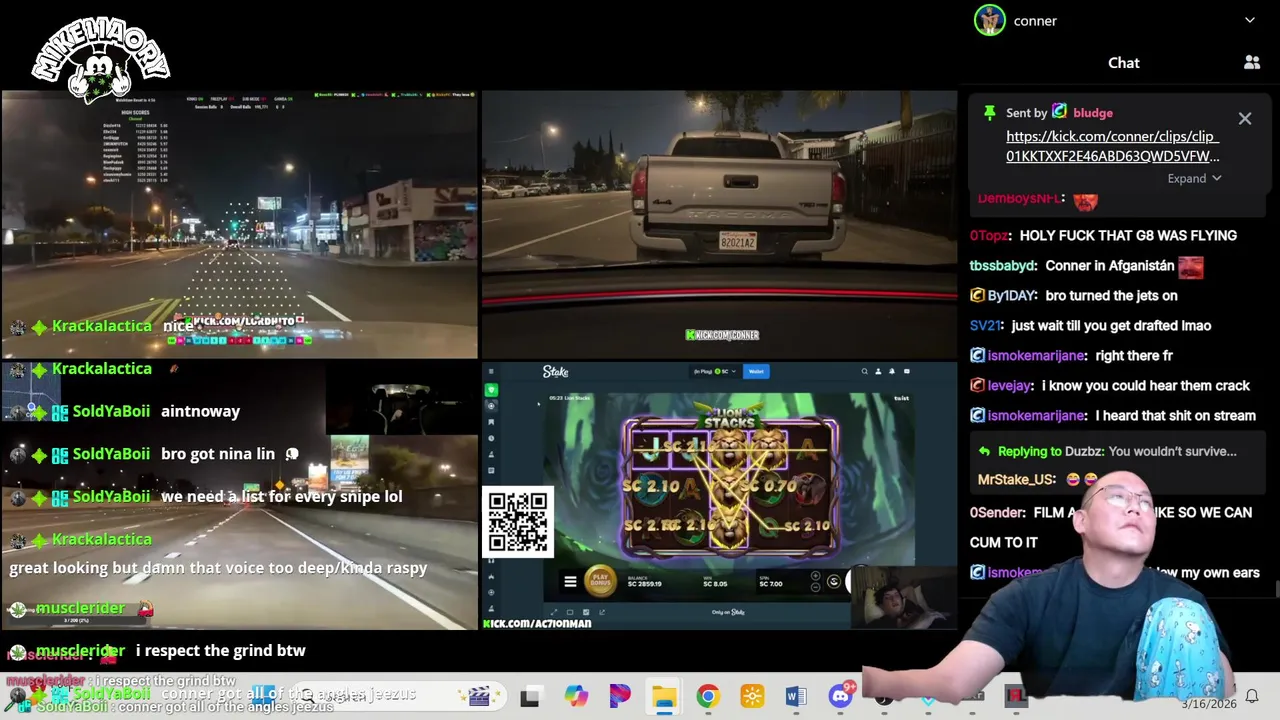
Task: Click MrStake_US's username in chat
Action: click(x=1016, y=479)
